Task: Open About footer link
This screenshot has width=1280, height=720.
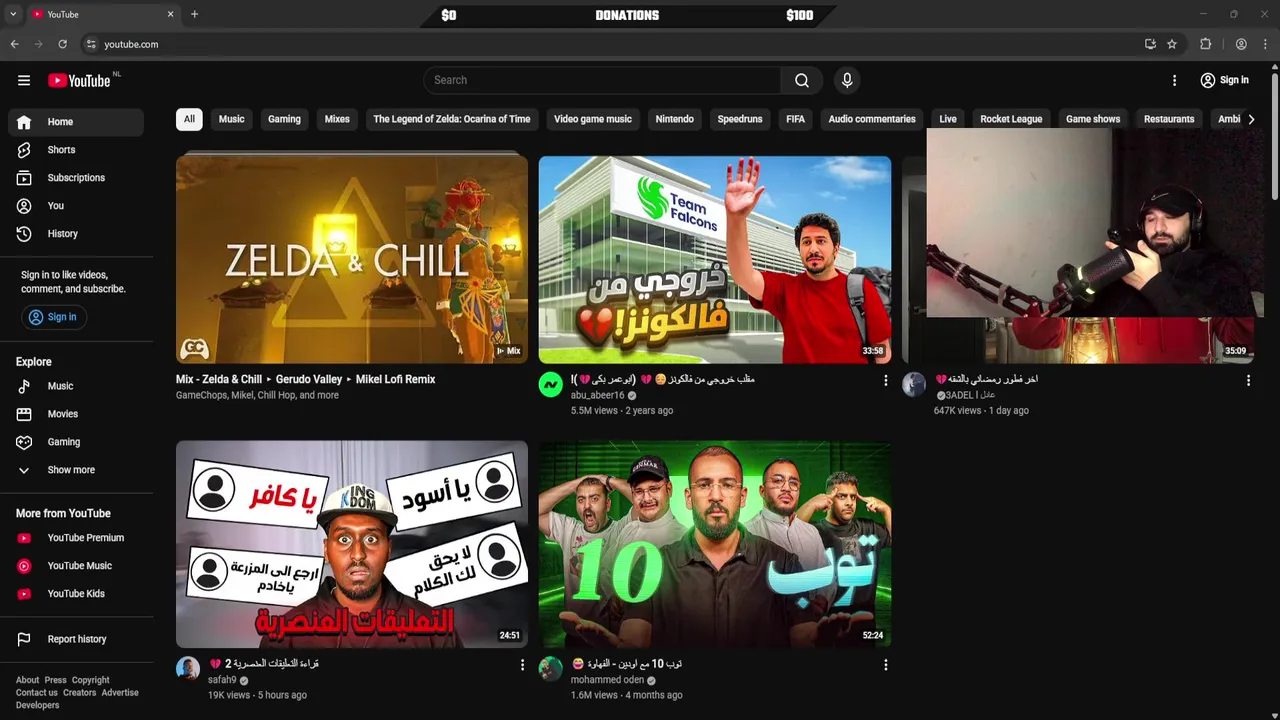Action: tap(27, 680)
